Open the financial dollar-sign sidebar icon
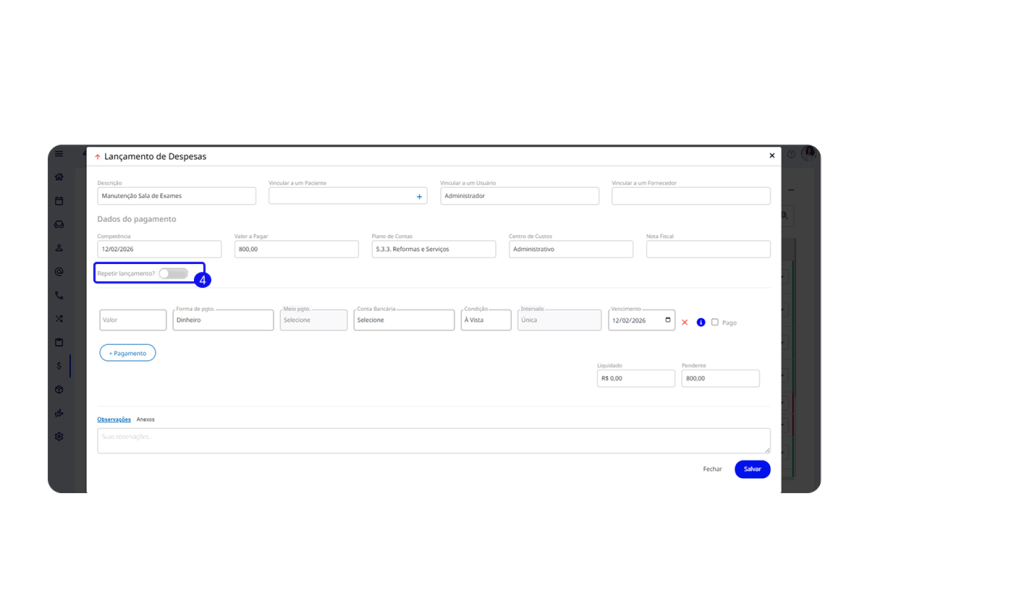 click(x=59, y=365)
